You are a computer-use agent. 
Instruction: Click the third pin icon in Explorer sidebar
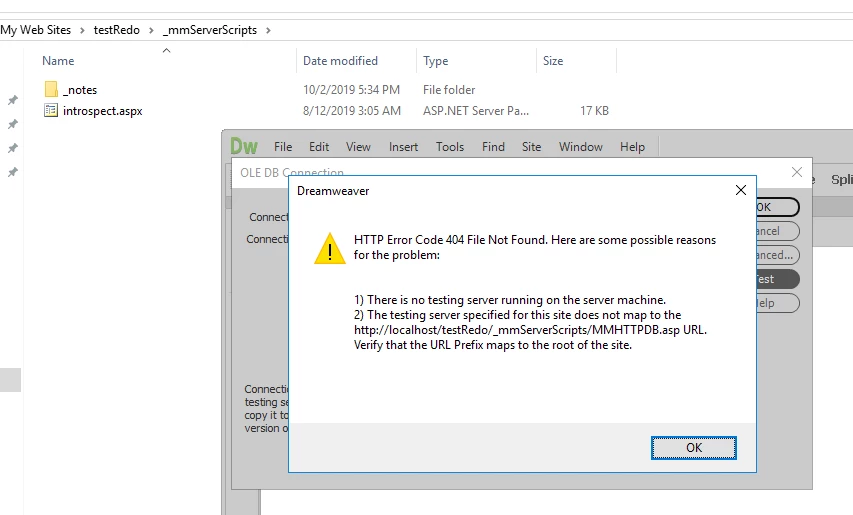tap(13, 148)
